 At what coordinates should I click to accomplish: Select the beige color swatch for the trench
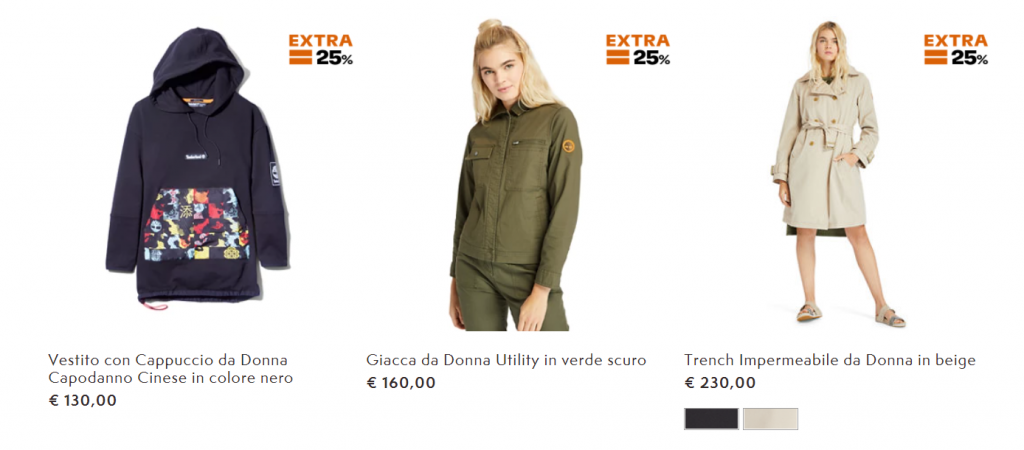771,419
